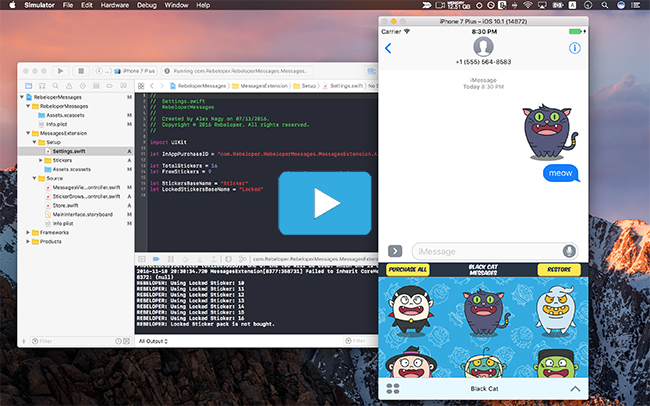Screen dimensions: 650x406
Task: Open the app drawer grid icon
Action: pyautogui.click(x=393, y=389)
